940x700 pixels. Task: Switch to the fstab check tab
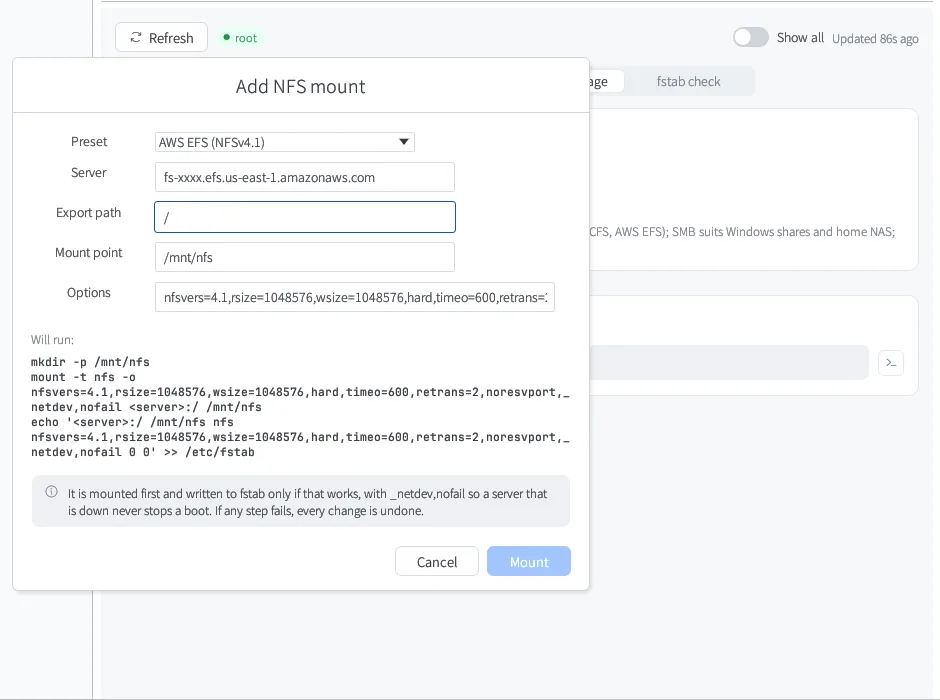tap(688, 82)
